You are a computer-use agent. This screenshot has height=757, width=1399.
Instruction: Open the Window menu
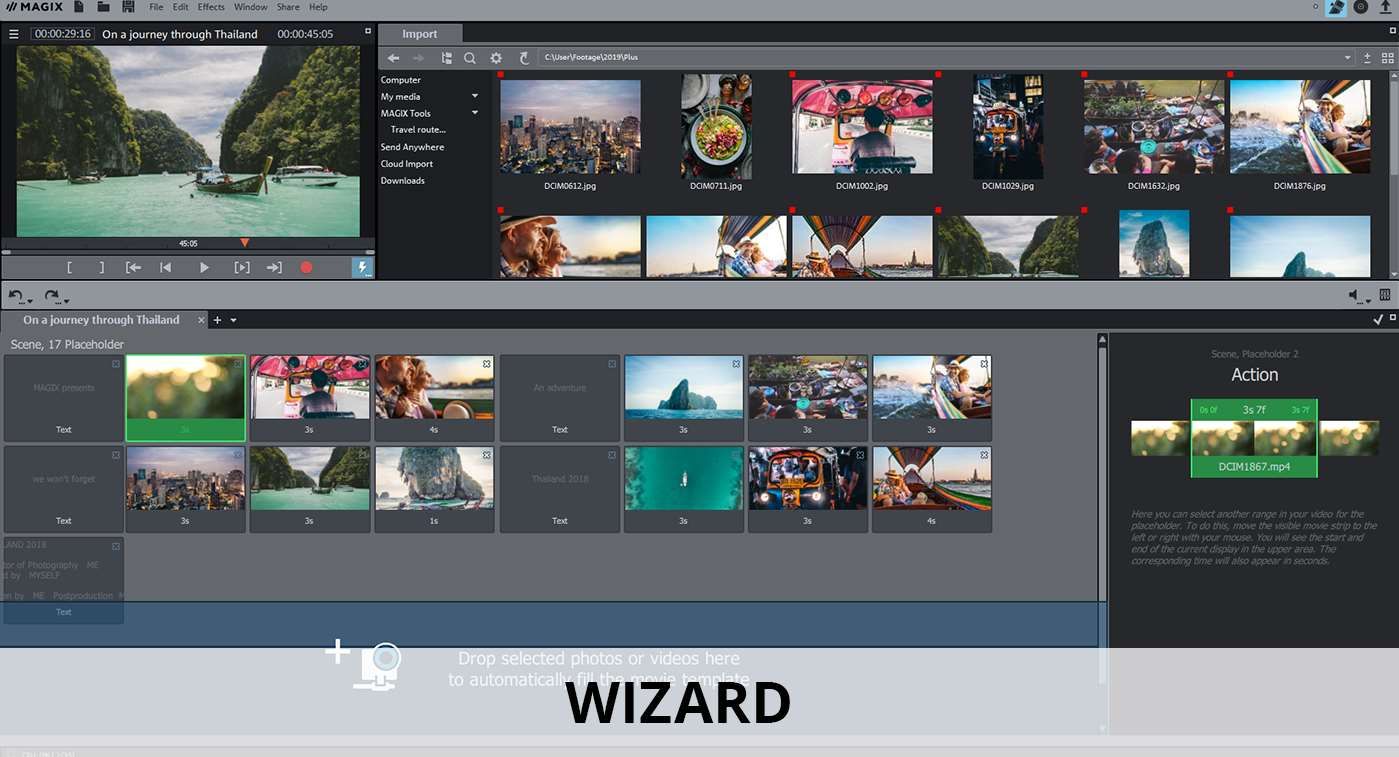pyautogui.click(x=251, y=7)
